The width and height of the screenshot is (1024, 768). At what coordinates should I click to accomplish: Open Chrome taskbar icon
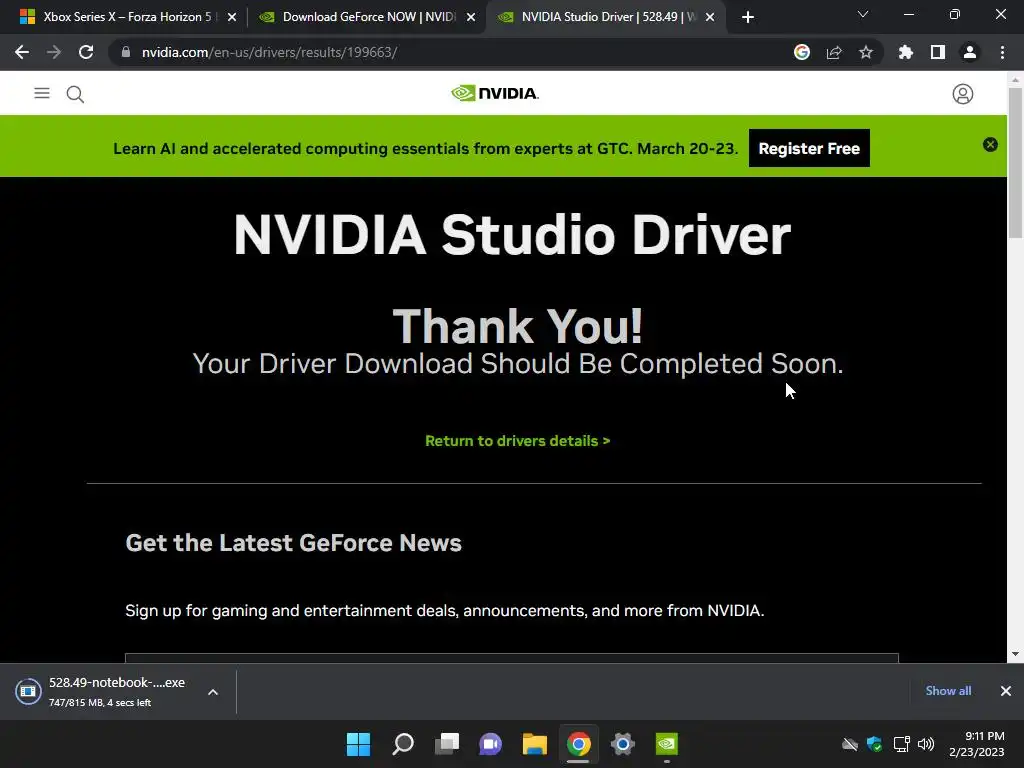579,744
